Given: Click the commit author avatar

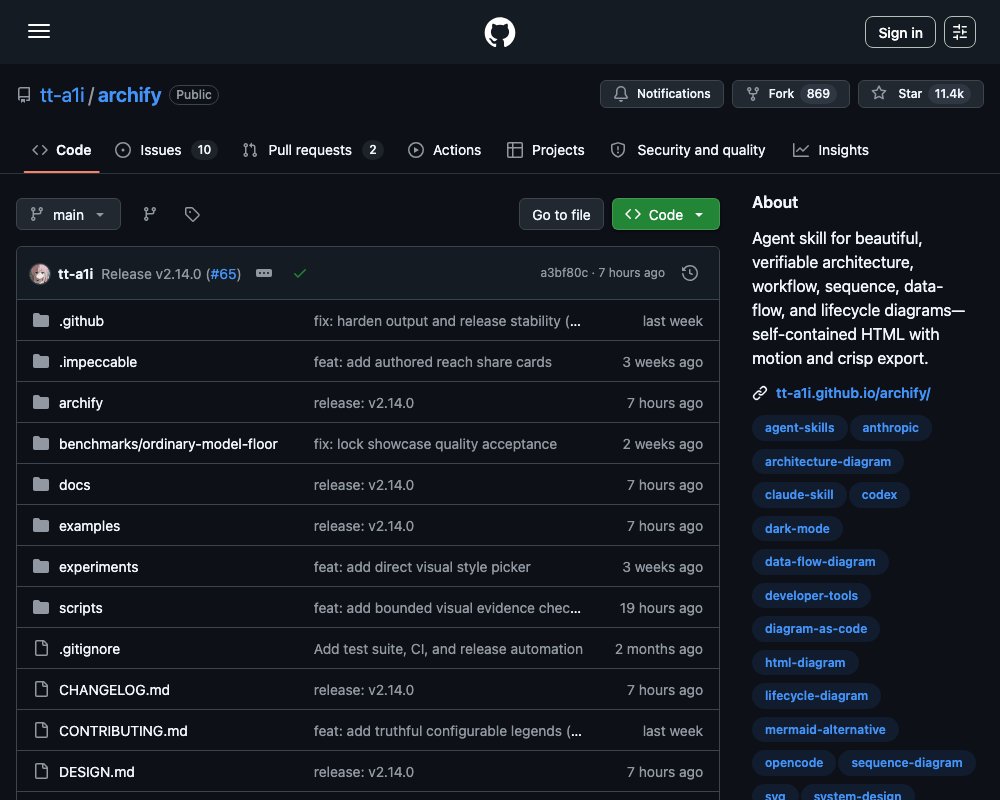Looking at the screenshot, I should [x=40, y=274].
